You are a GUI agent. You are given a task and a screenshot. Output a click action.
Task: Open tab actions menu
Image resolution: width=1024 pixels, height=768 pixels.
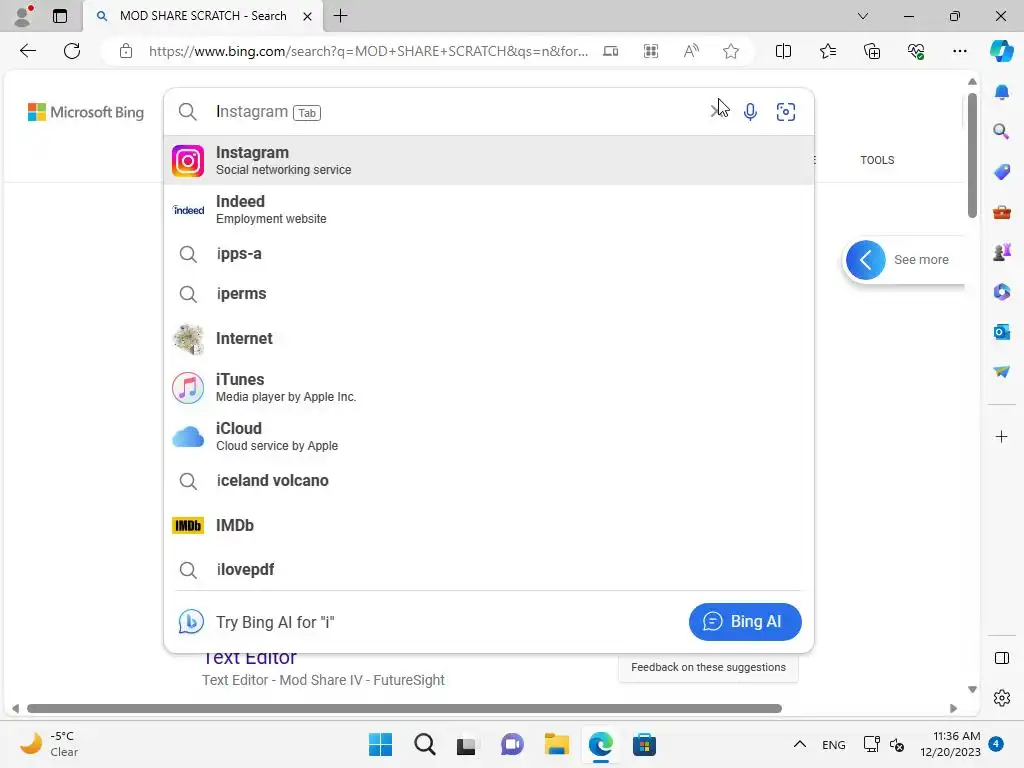click(x=60, y=16)
